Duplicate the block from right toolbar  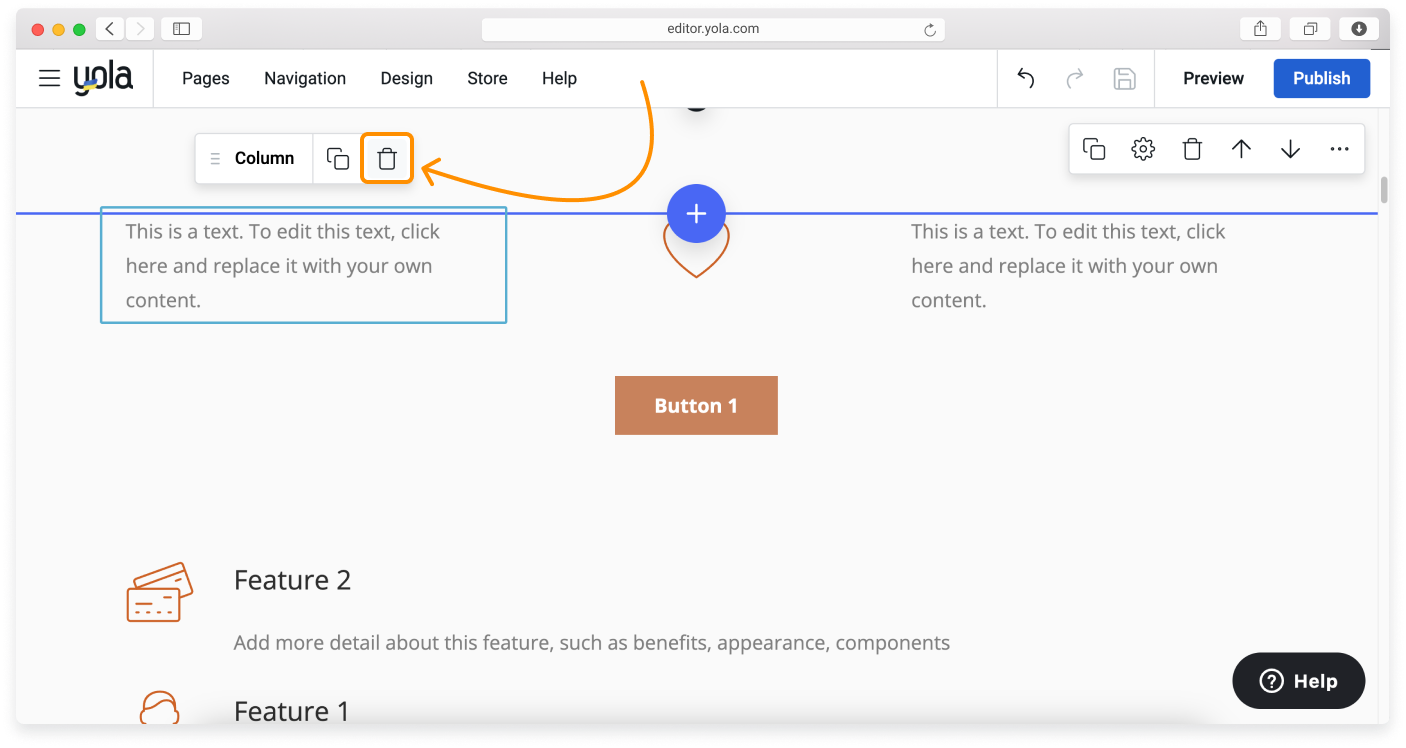coord(1094,150)
